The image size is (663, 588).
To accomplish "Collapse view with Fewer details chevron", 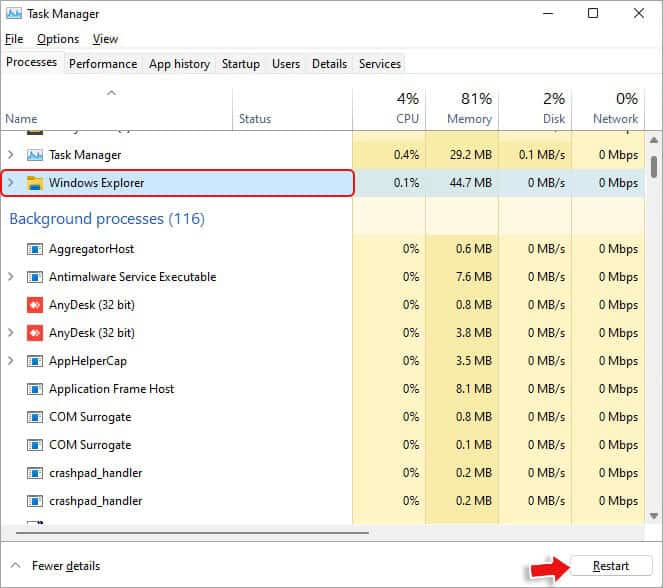I will pyautogui.click(x=15, y=566).
